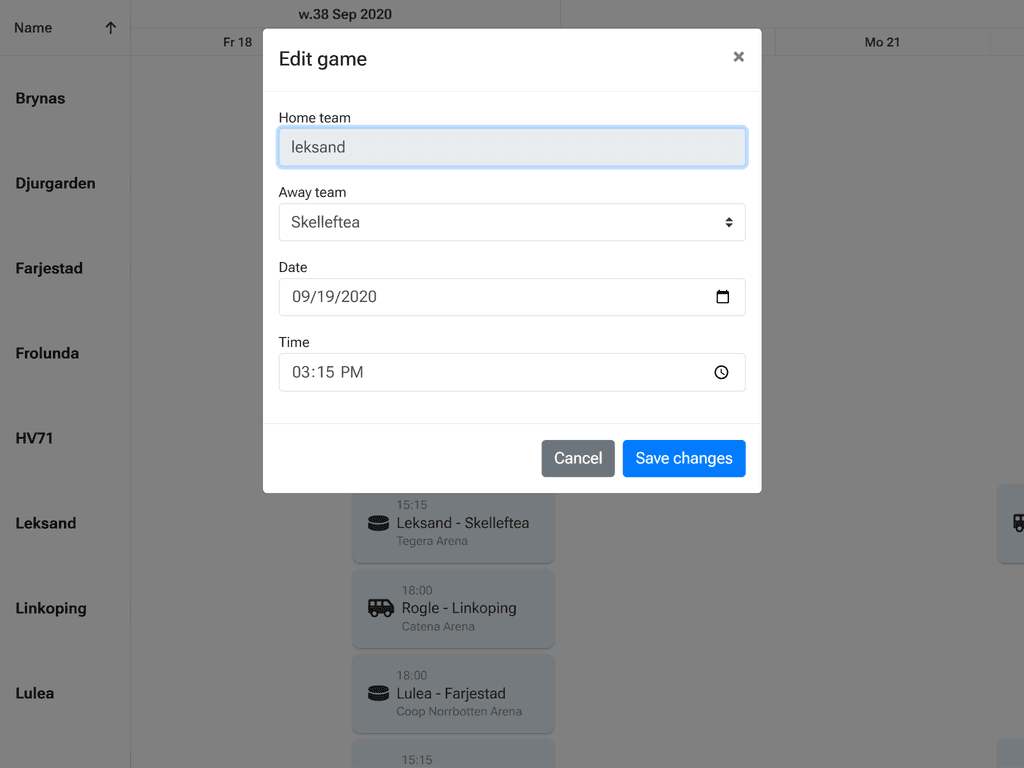This screenshot has height=768, width=1024.
Task: Open the Time field stepper control
Action: [x=721, y=372]
